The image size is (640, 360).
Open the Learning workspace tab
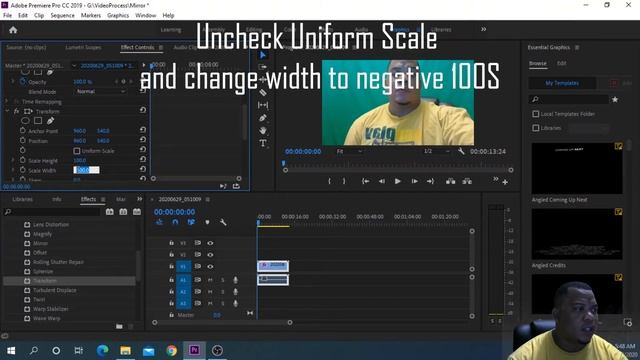[x=171, y=30]
